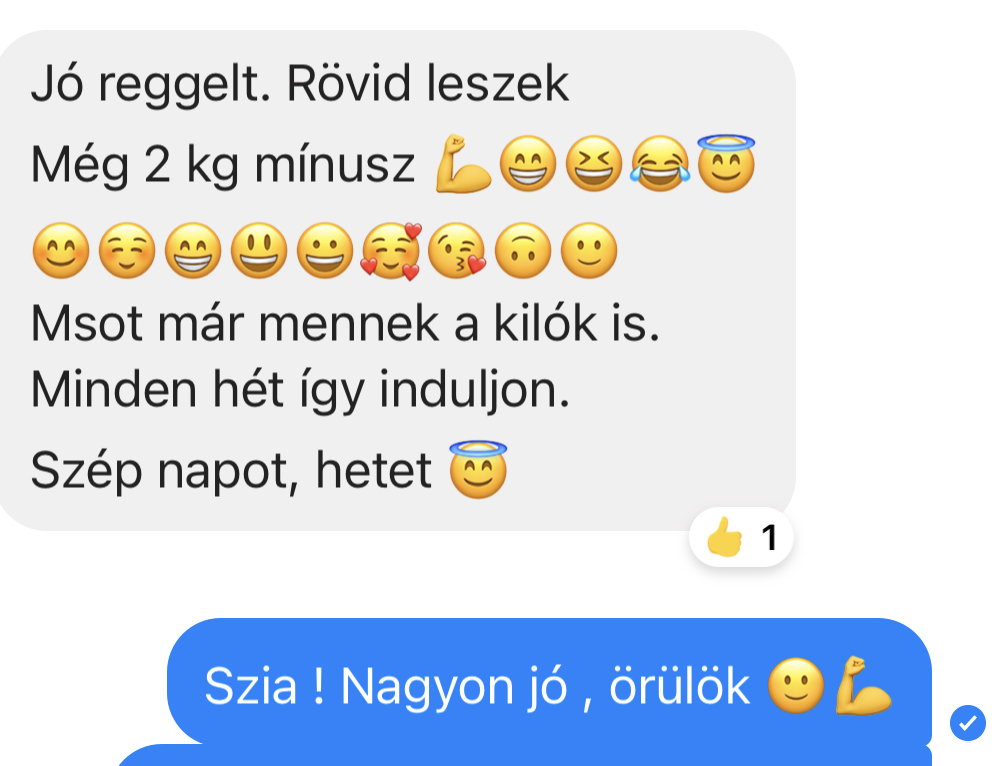Click the squinting laughing face emoji
992x766 pixels.
click(594, 164)
